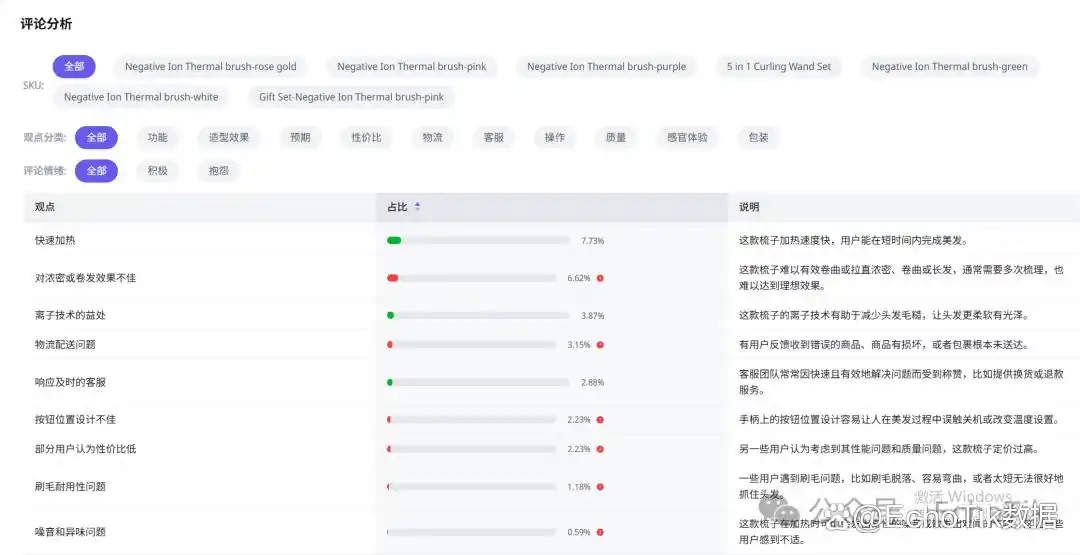
Task: Filter reviews by 积极 sentiment
Action: 157,171
